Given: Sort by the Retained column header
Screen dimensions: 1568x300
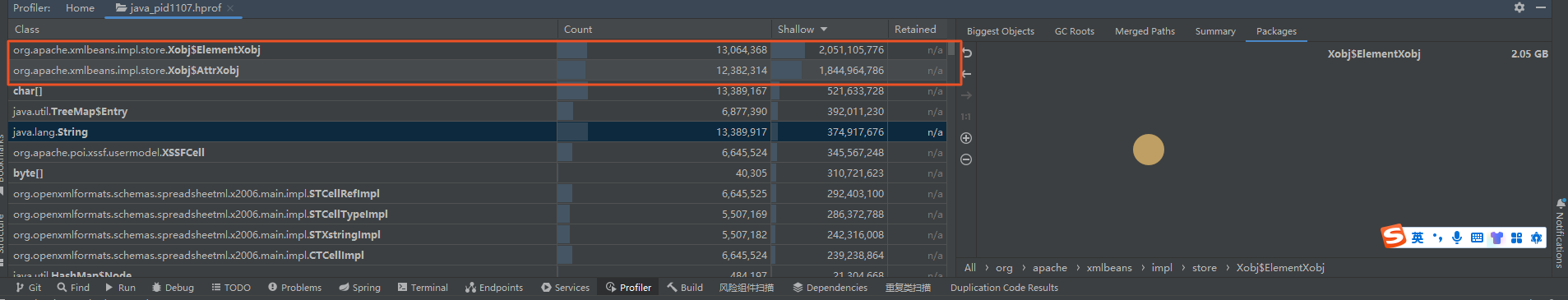Looking at the screenshot, I should [915, 29].
